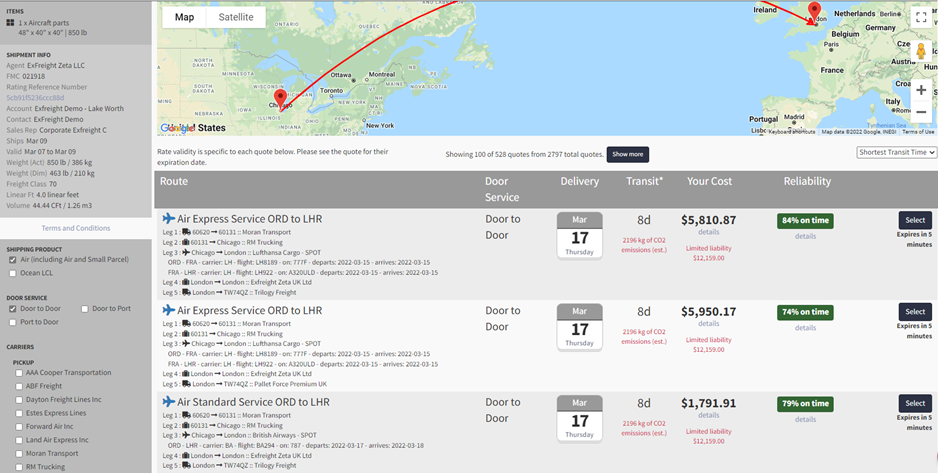Select RM Trucking carrier checkbox
This screenshot has width=938, height=473.
(19, 468)
